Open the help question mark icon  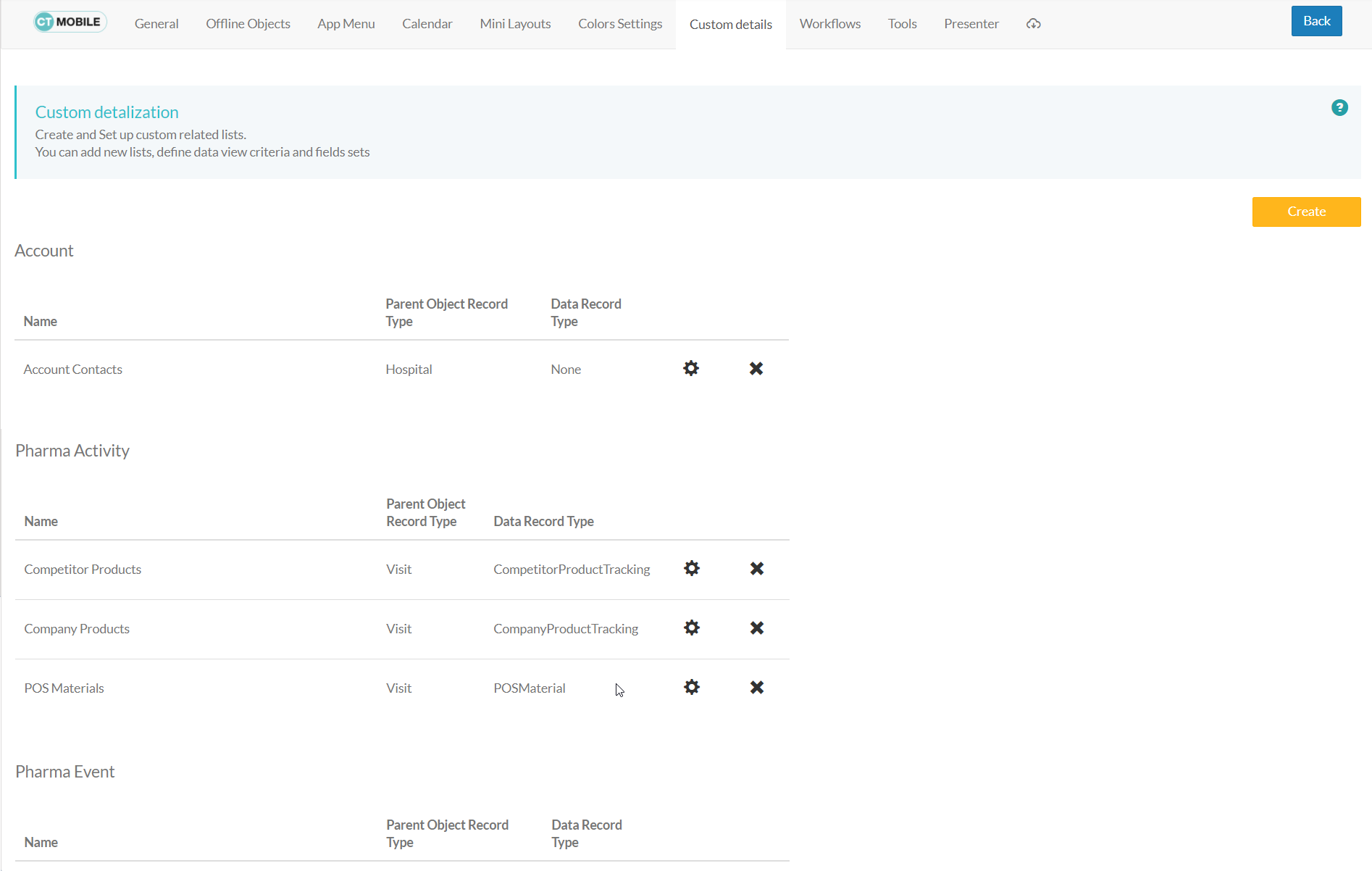(x=1339, y=108)
